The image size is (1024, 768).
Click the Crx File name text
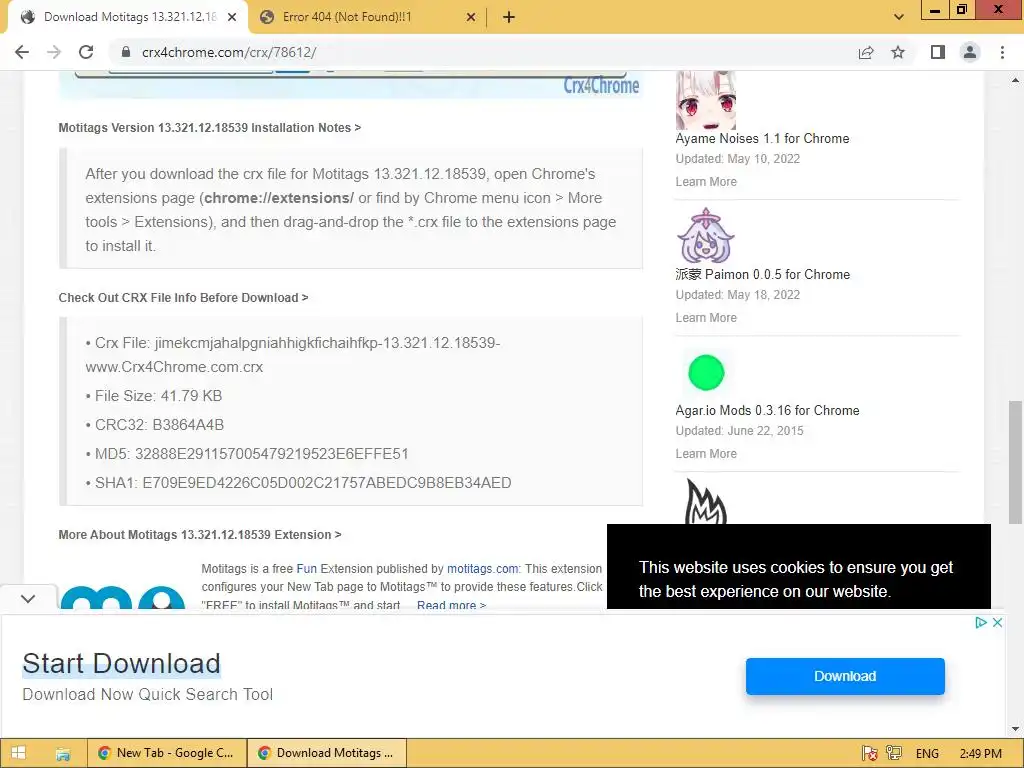point(293,355)
